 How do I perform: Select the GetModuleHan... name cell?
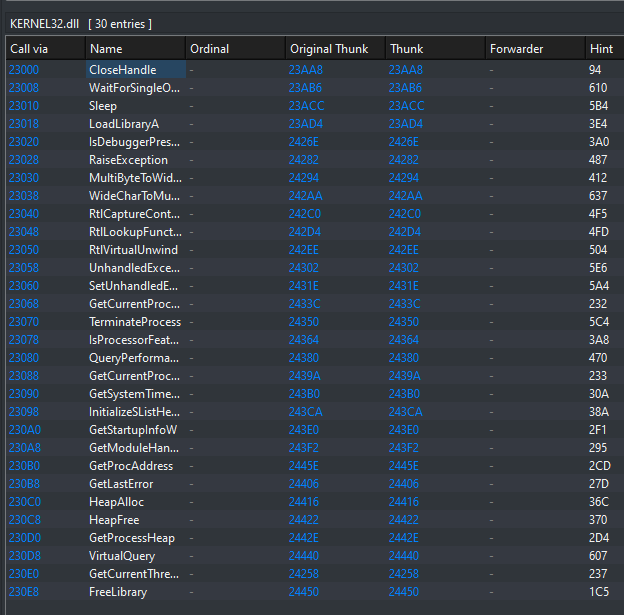[136, 448]
